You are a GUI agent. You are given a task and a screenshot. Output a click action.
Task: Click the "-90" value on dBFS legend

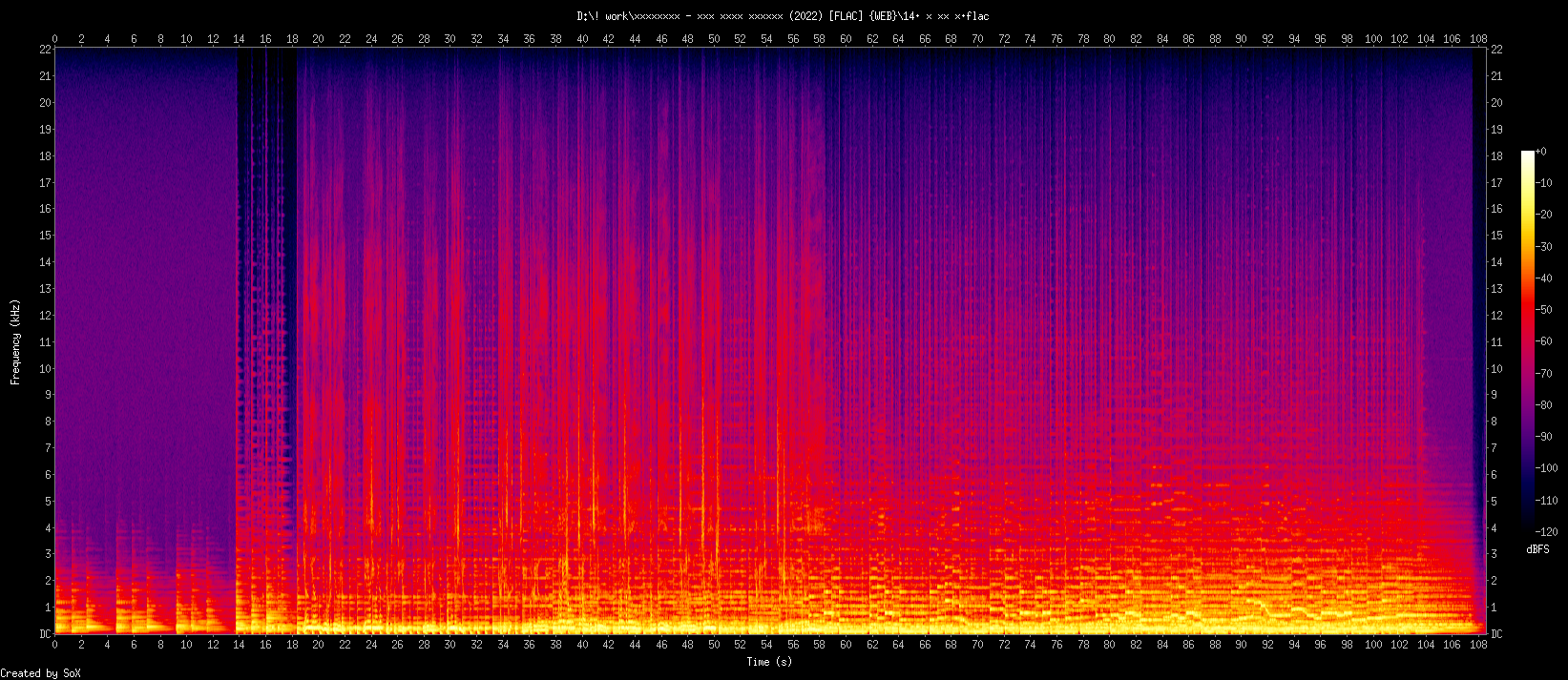[x=1544, y=437]
